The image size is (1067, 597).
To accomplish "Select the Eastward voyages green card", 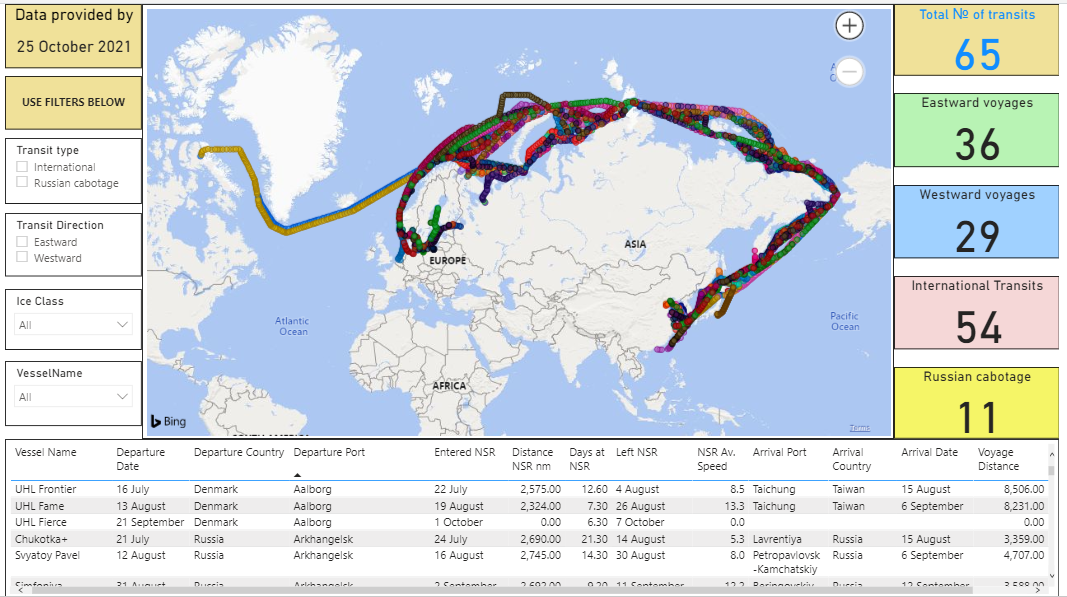I will click(x=976, y=131).
